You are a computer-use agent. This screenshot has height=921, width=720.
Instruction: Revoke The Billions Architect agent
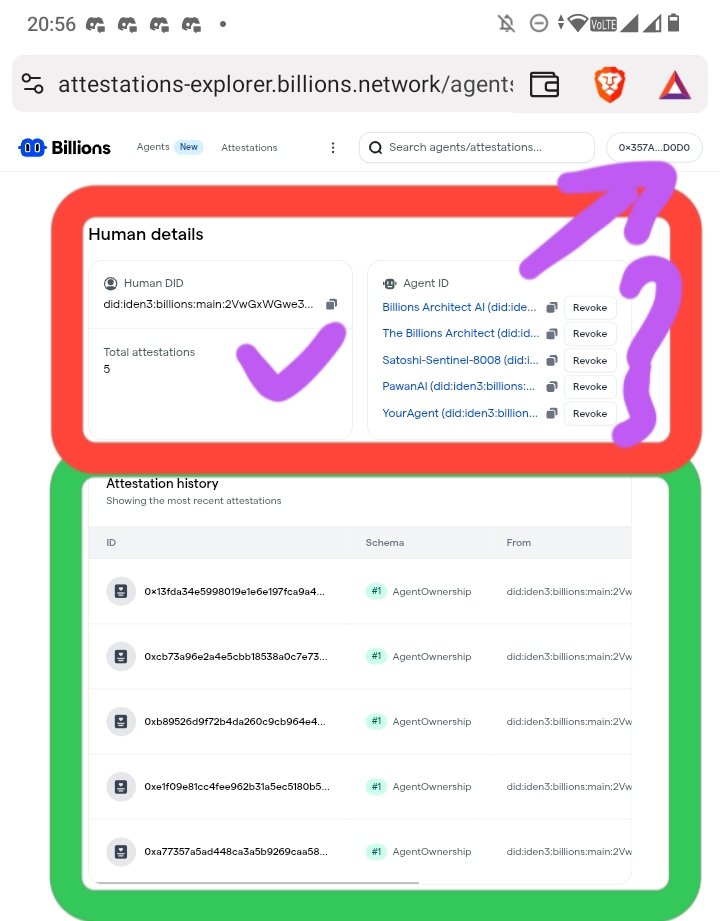(590, 334)
